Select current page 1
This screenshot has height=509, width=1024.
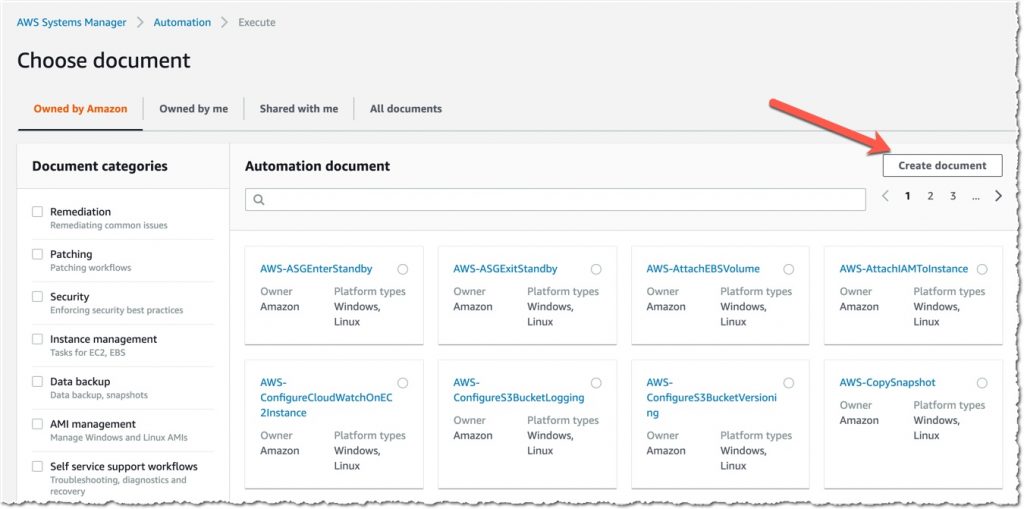click(907, 196)
